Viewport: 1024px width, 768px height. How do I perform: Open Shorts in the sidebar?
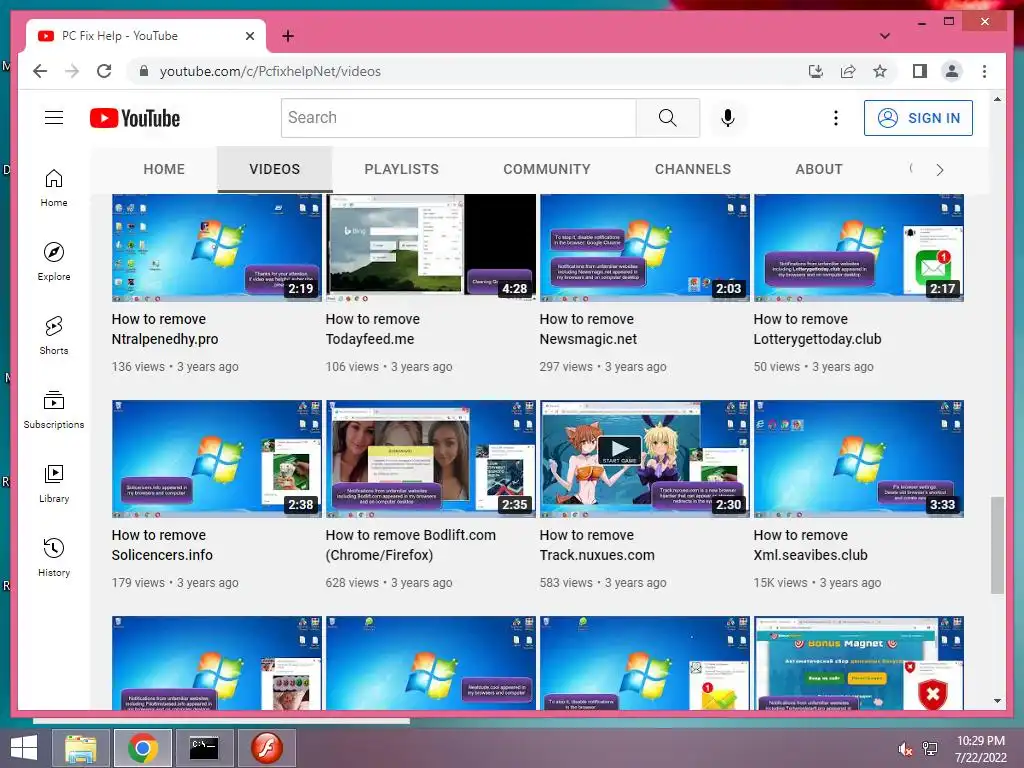click(54, 335)
